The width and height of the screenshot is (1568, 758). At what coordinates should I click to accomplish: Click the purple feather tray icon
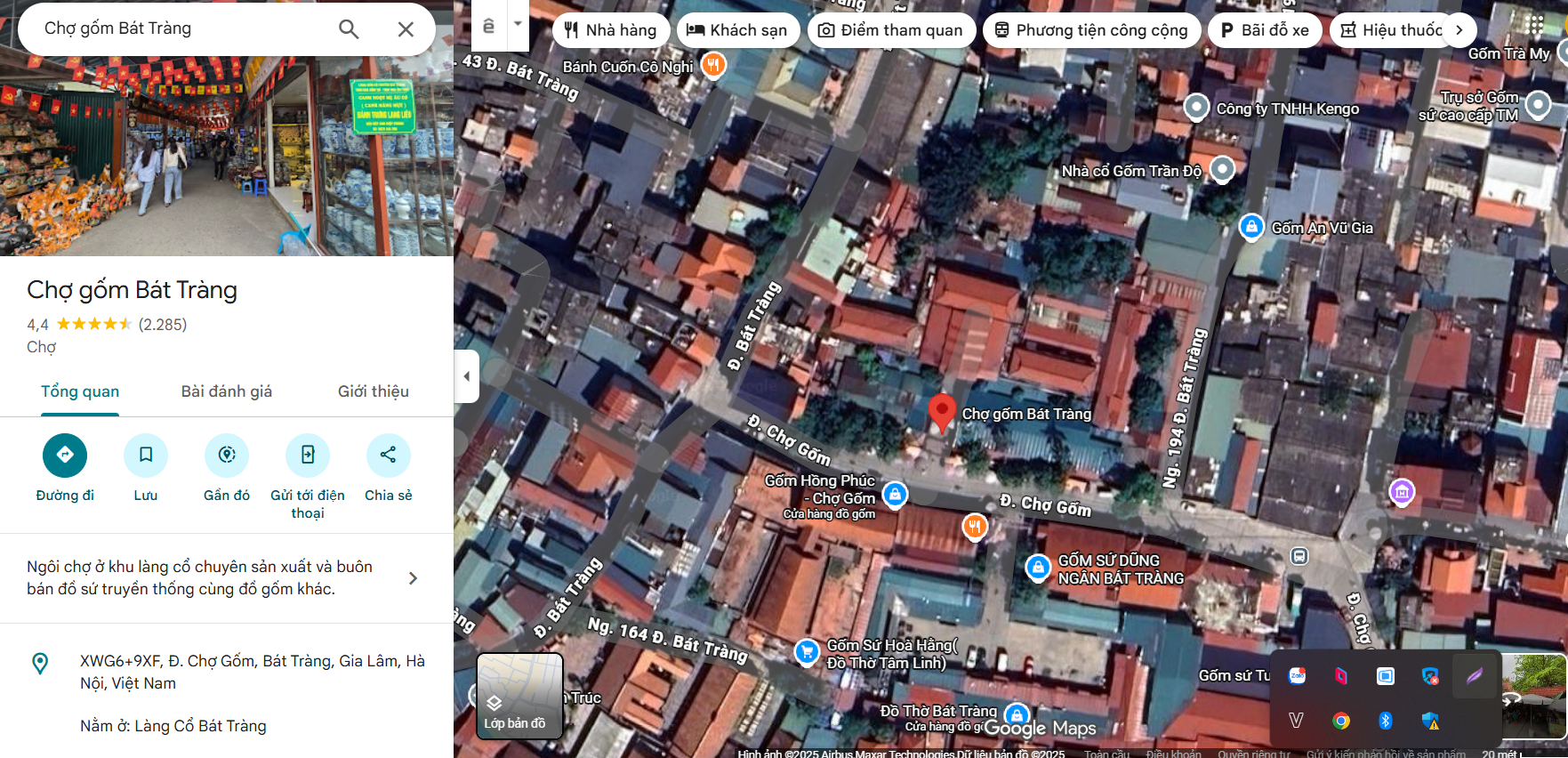pos(1475,676)
